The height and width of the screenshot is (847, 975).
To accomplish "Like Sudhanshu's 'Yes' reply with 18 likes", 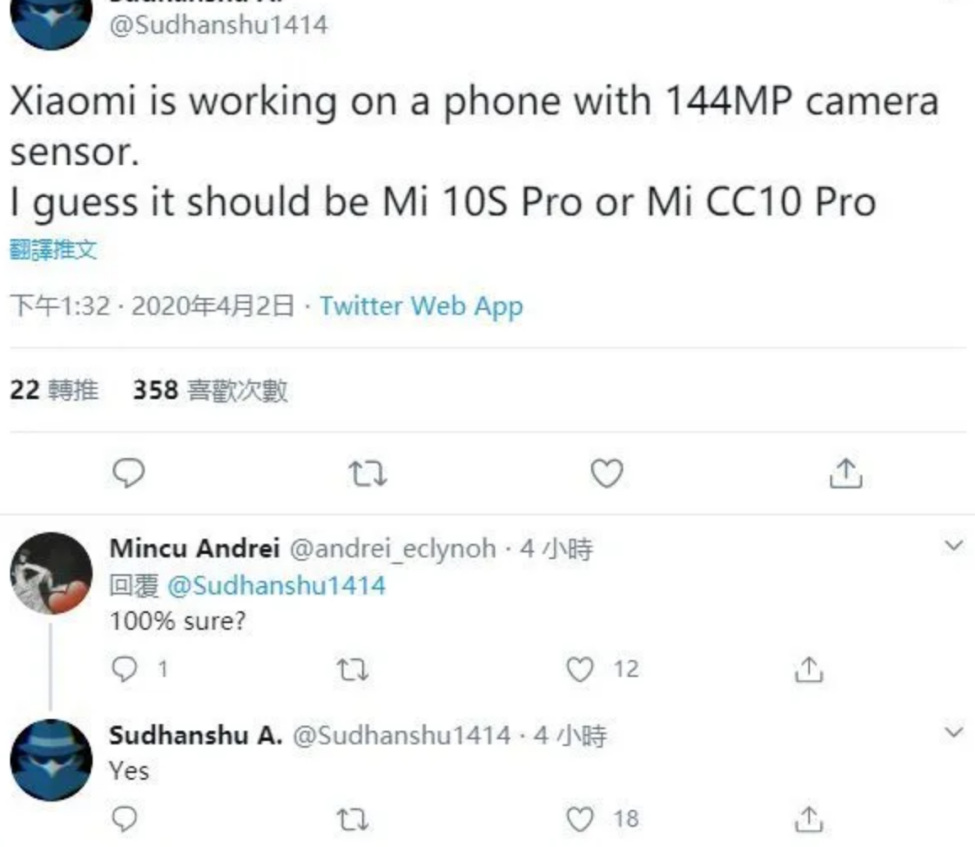I will pos(580,819).
